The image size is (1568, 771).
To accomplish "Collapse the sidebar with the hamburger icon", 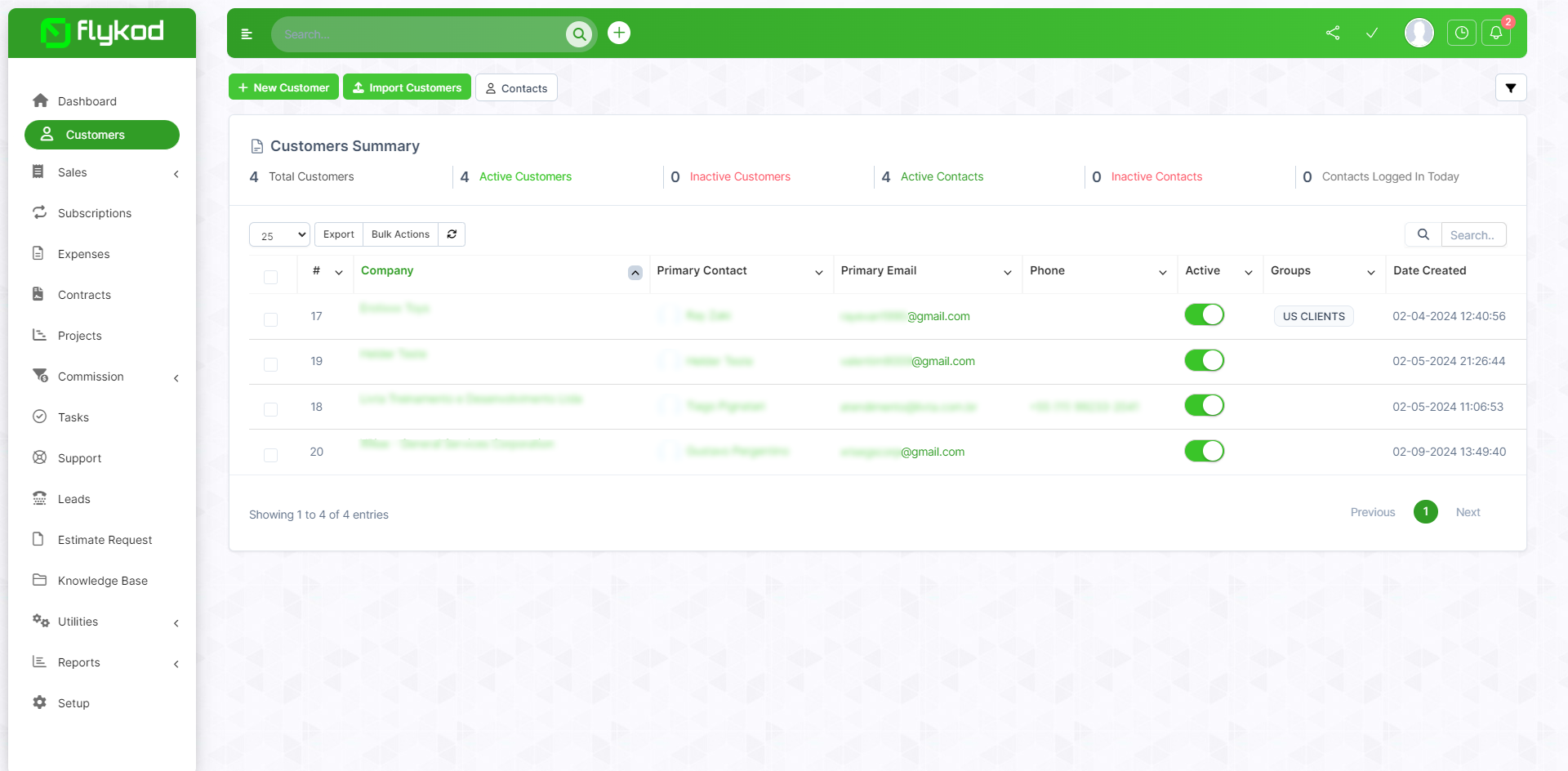I will click(247, 33).
